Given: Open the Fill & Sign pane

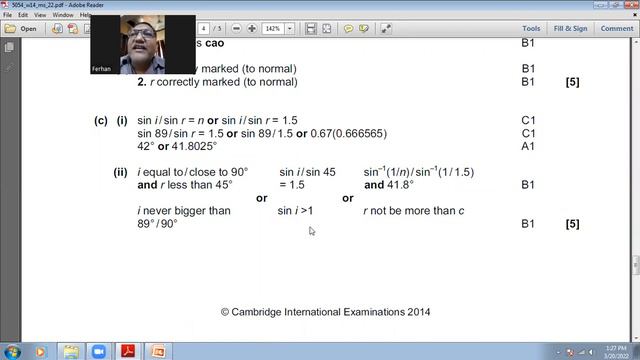Looking at the screenshot, I should [570, 29].
